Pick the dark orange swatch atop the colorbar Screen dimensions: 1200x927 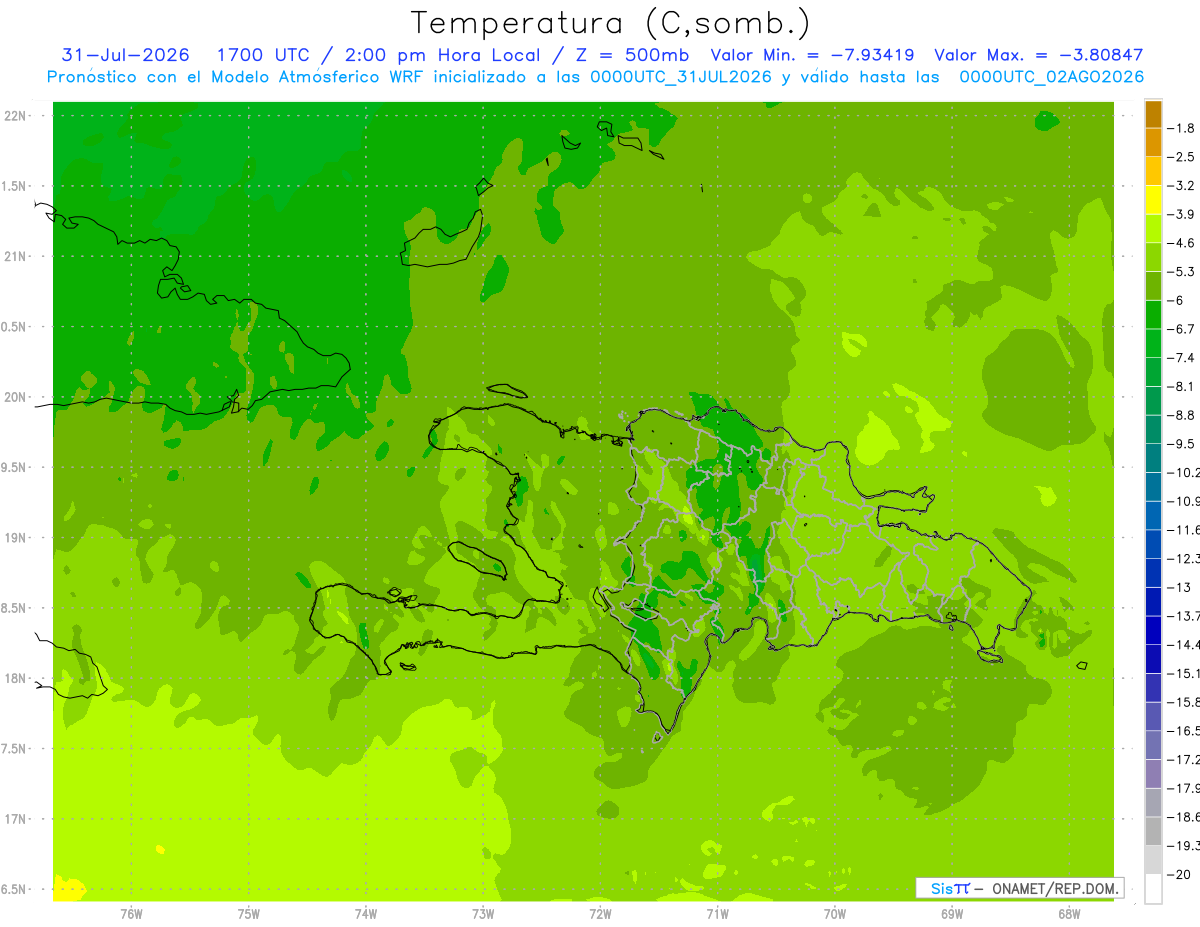pos(1153,114)
